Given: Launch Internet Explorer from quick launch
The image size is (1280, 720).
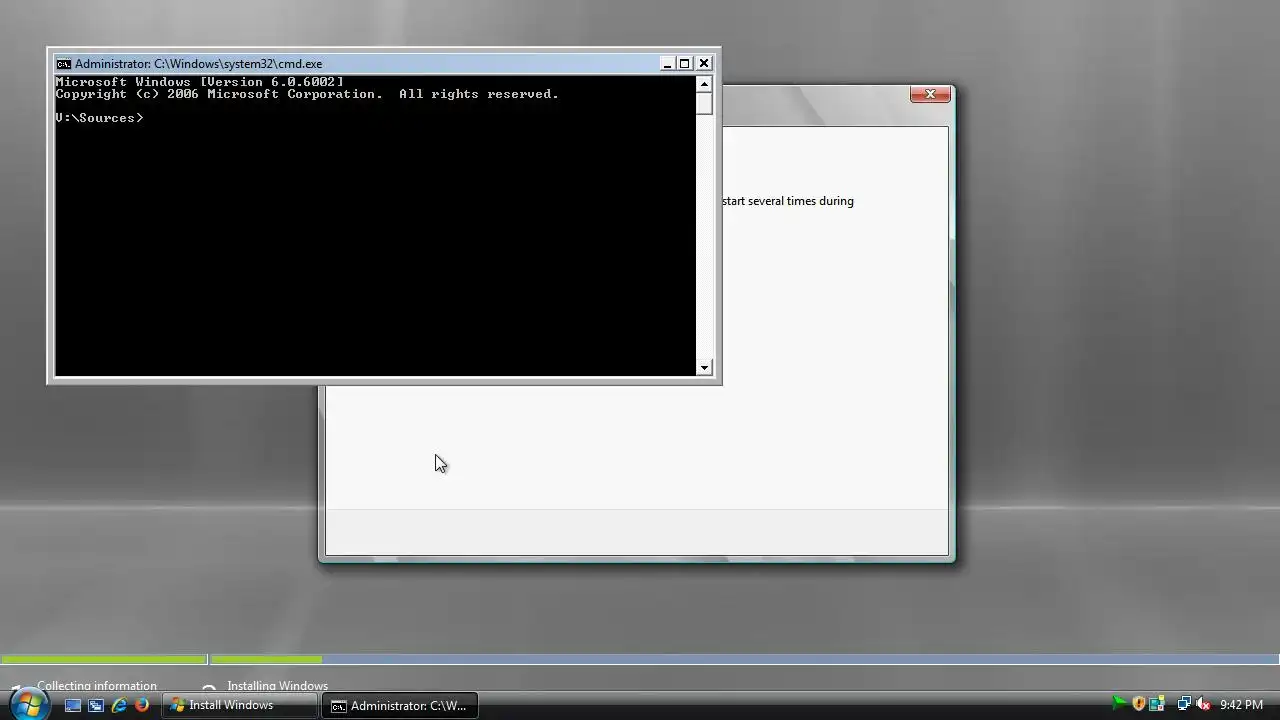Looking at the screenshot, I should [119, 705].
